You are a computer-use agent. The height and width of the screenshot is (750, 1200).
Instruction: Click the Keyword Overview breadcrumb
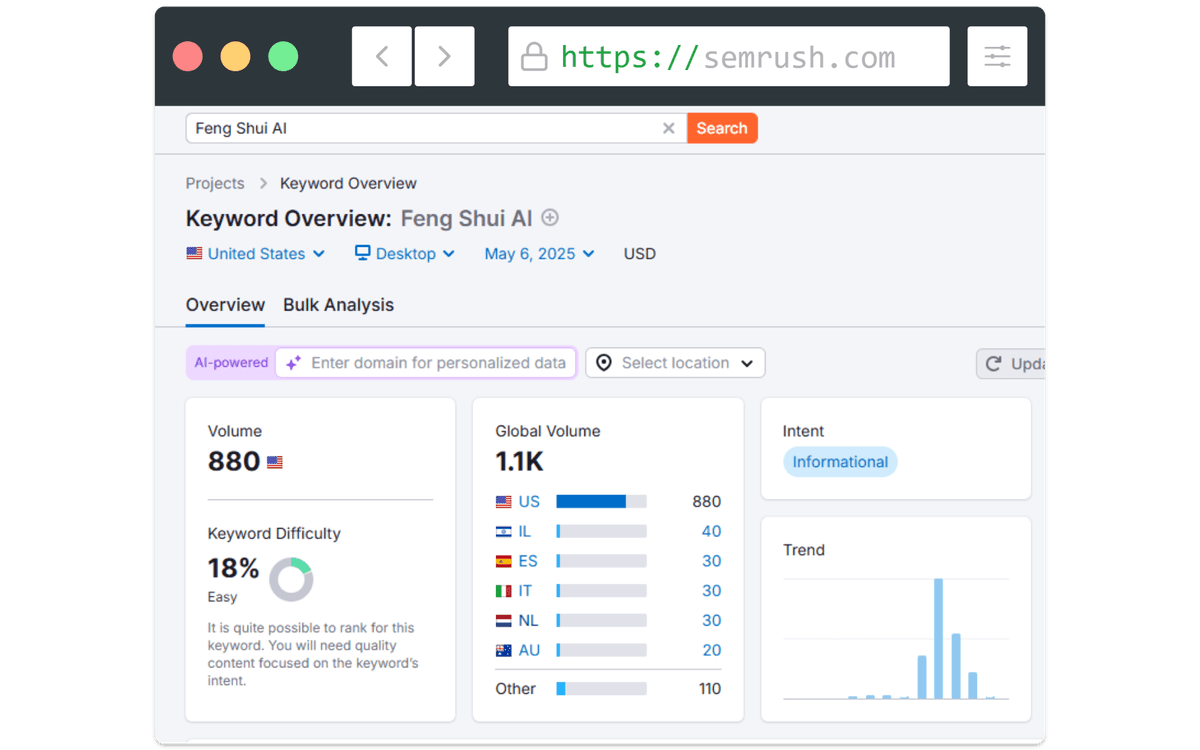point(348,183)
